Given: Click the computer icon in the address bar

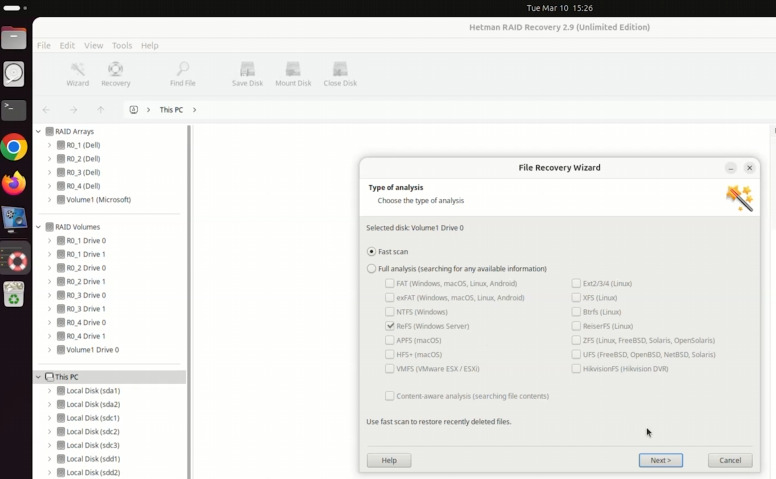Looking at the screenshot, I should [x=134, y=110].
